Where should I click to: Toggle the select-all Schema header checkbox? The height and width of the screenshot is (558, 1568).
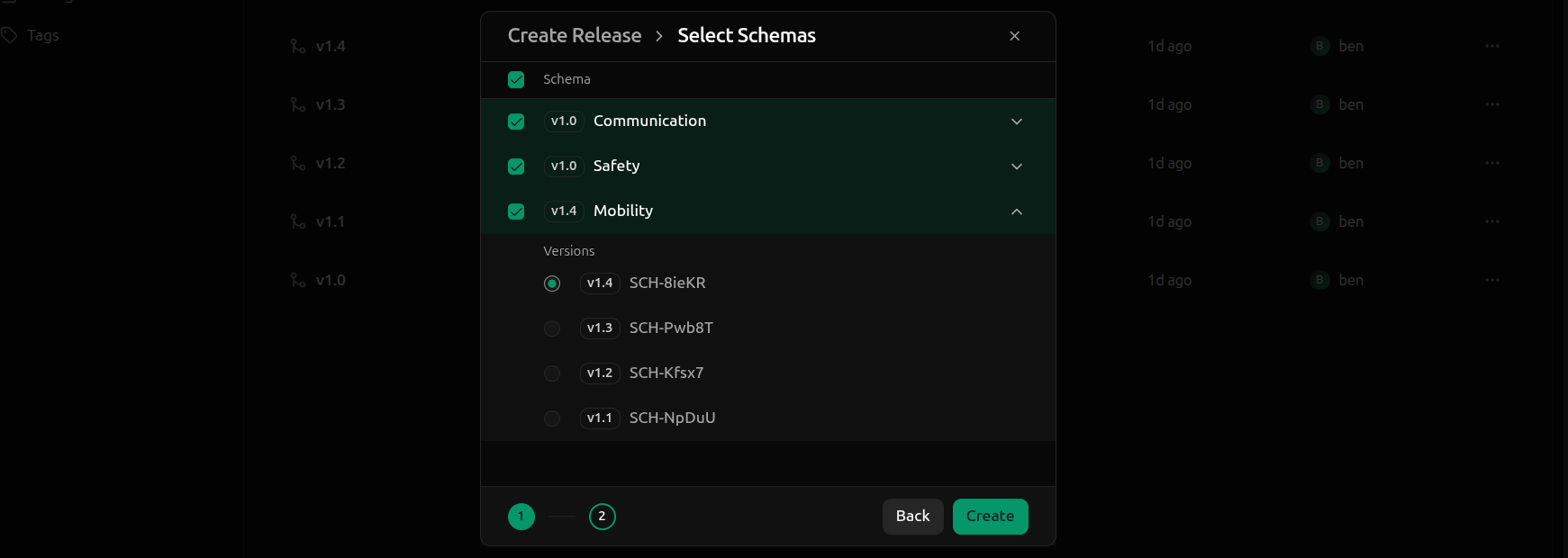click(x=516, y=80)
